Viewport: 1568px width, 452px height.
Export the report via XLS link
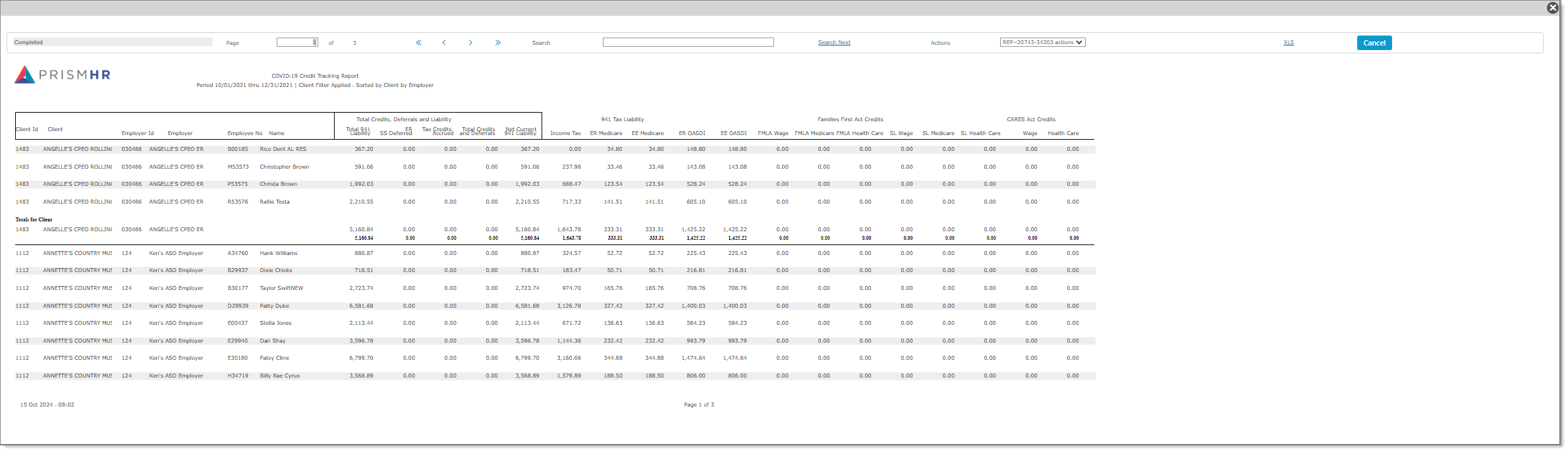coord(1288,42)
